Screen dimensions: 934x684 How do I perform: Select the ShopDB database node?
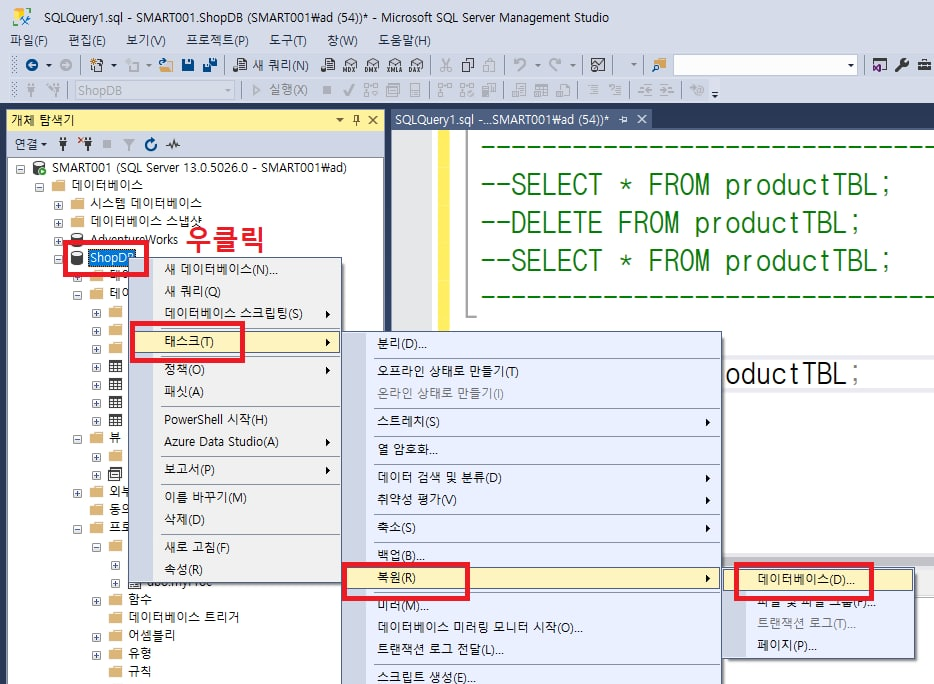tap(111, 257)
